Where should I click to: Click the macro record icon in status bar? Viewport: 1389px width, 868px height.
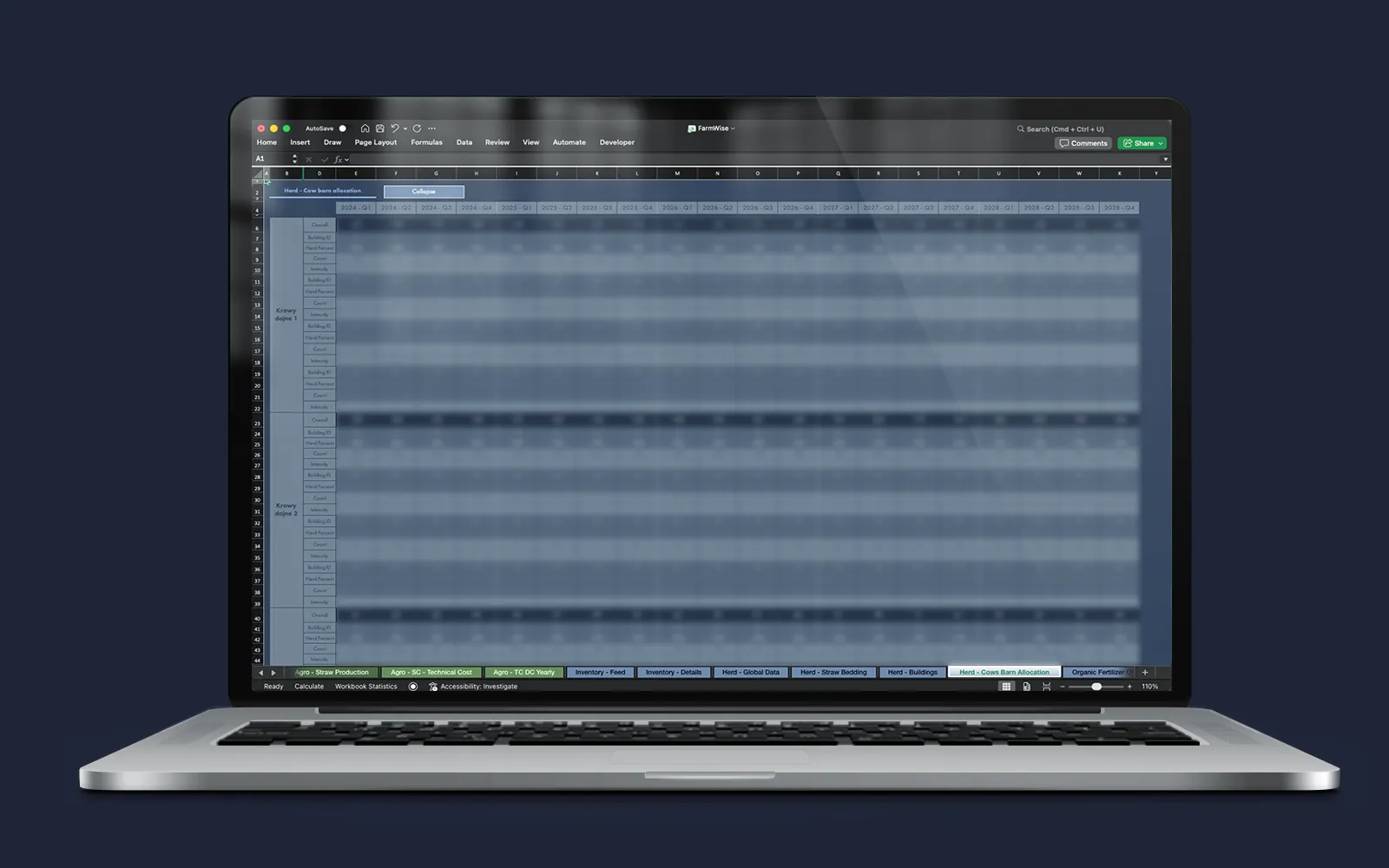(x=413, y=687)
